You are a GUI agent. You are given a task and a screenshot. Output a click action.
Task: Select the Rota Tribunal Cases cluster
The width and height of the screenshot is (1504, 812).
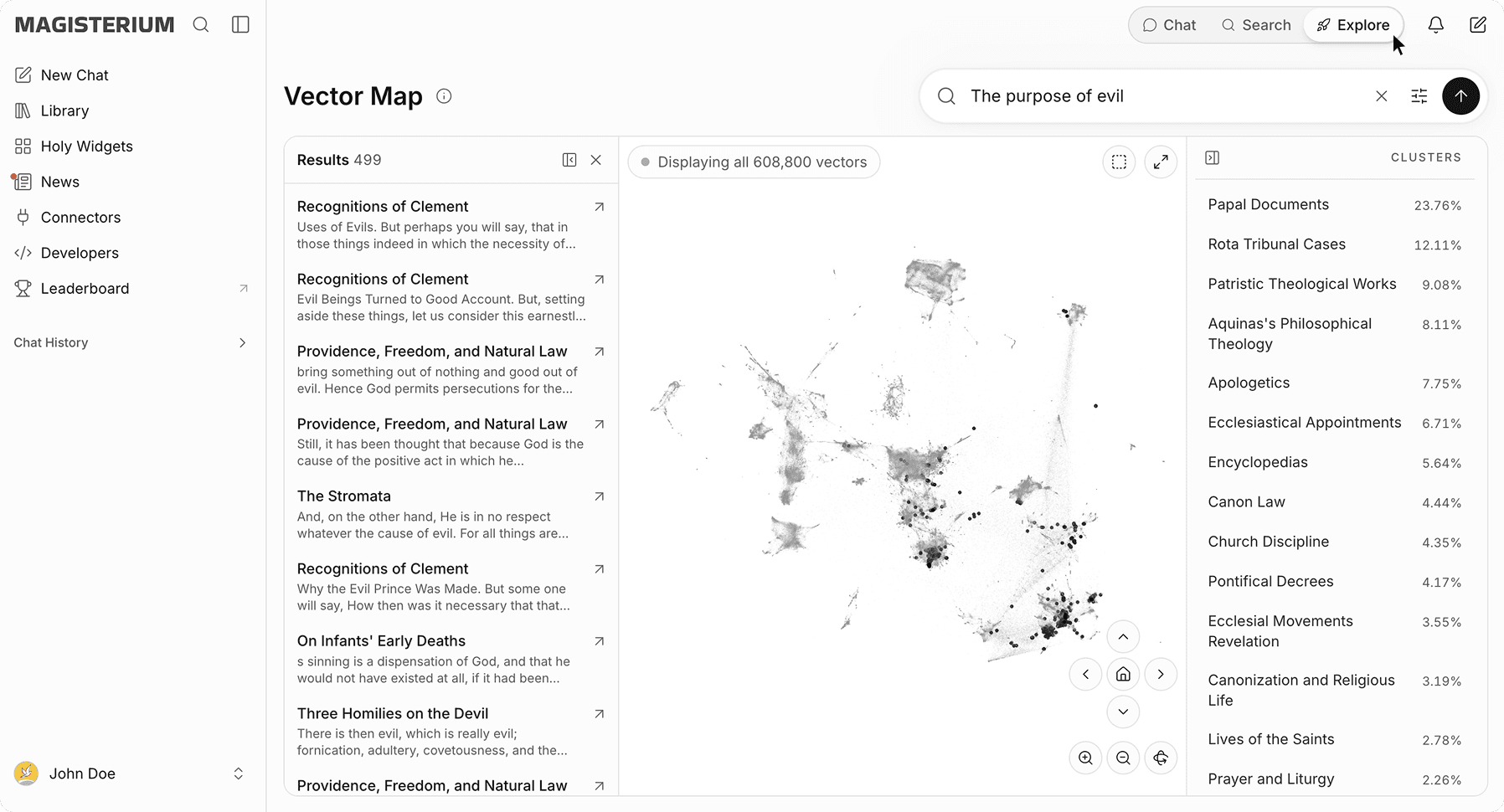(1335, 244)
